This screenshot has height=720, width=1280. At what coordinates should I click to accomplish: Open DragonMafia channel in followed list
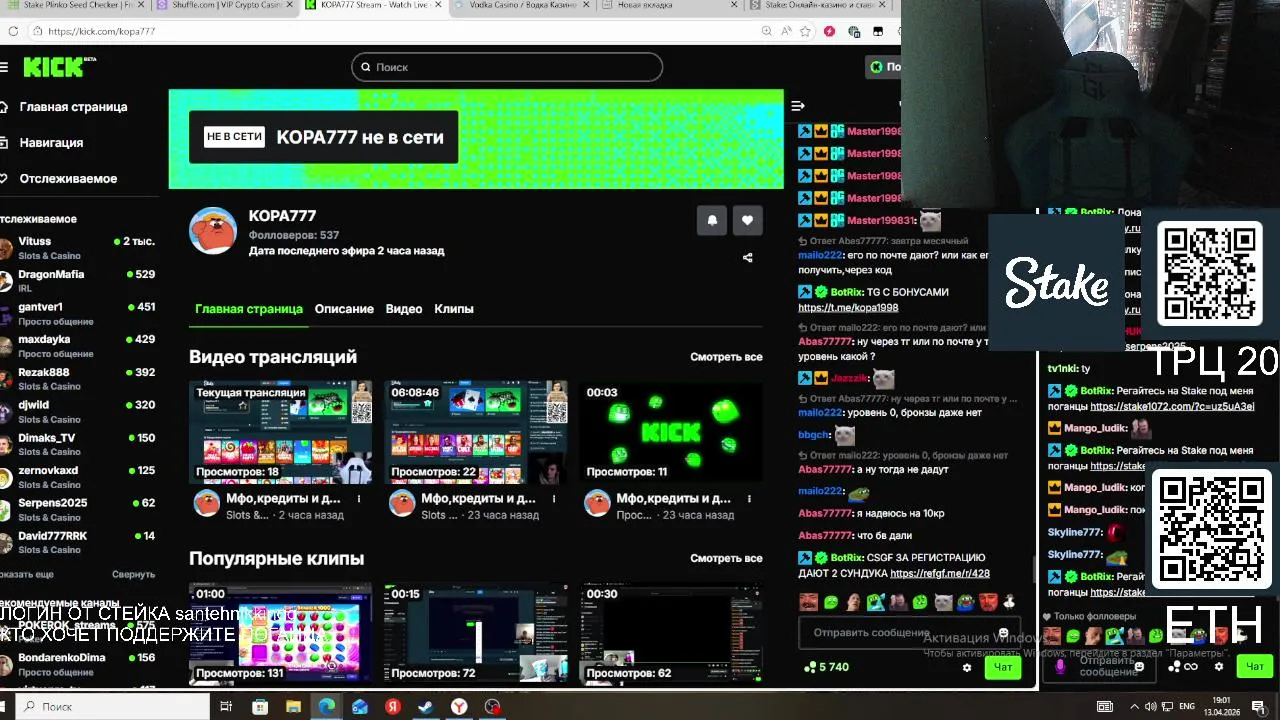[78, 280]
